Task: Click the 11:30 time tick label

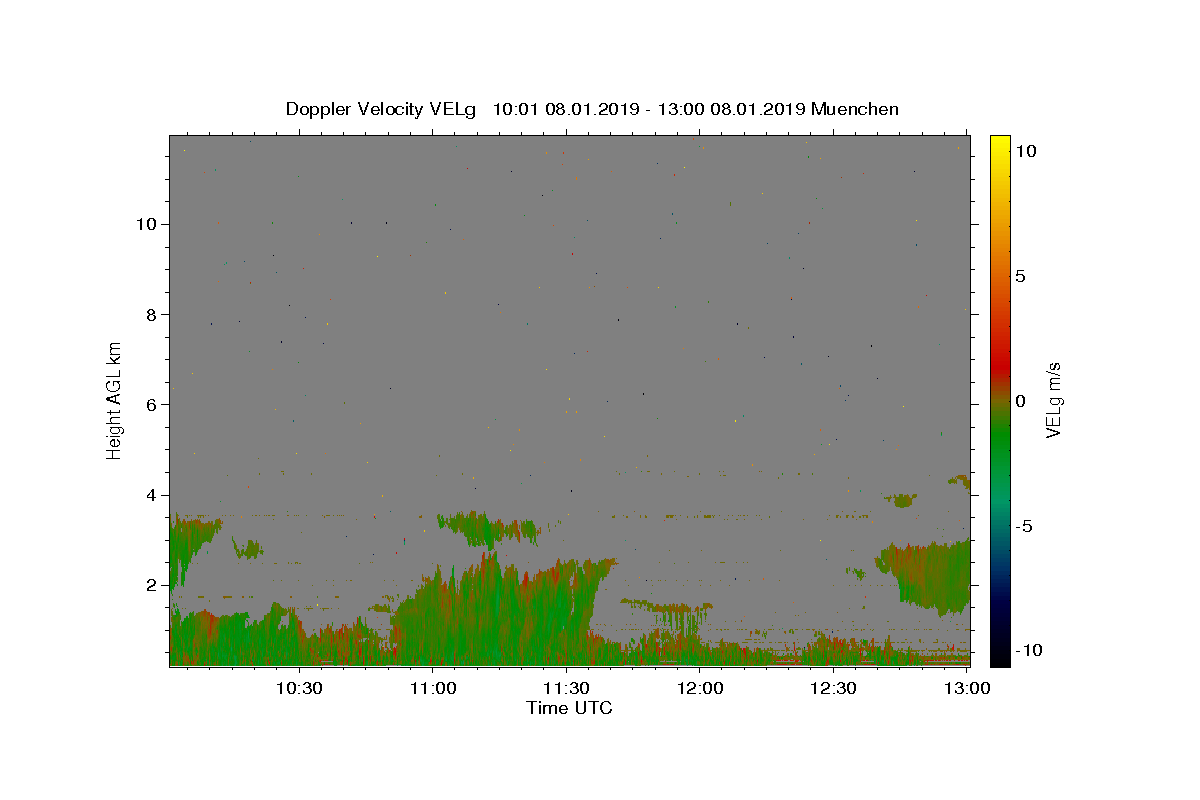Action: [x=567, y=688]
